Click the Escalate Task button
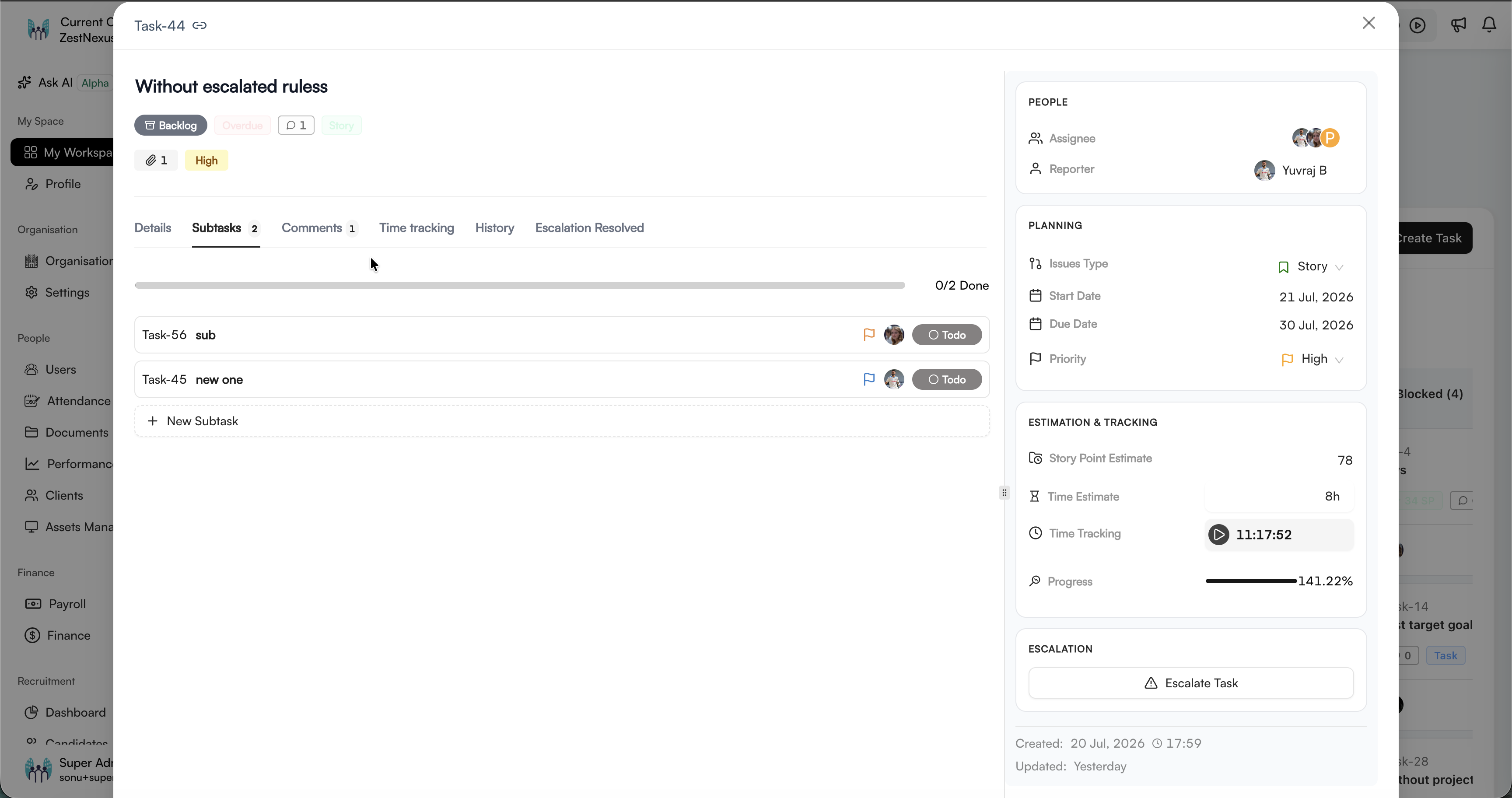Screen dimensions: 1512x798 [x=1191, y=683]
